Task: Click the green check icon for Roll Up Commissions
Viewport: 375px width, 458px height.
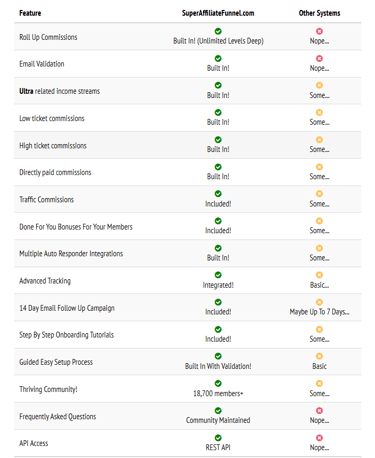Action: [x=218, y=31]
